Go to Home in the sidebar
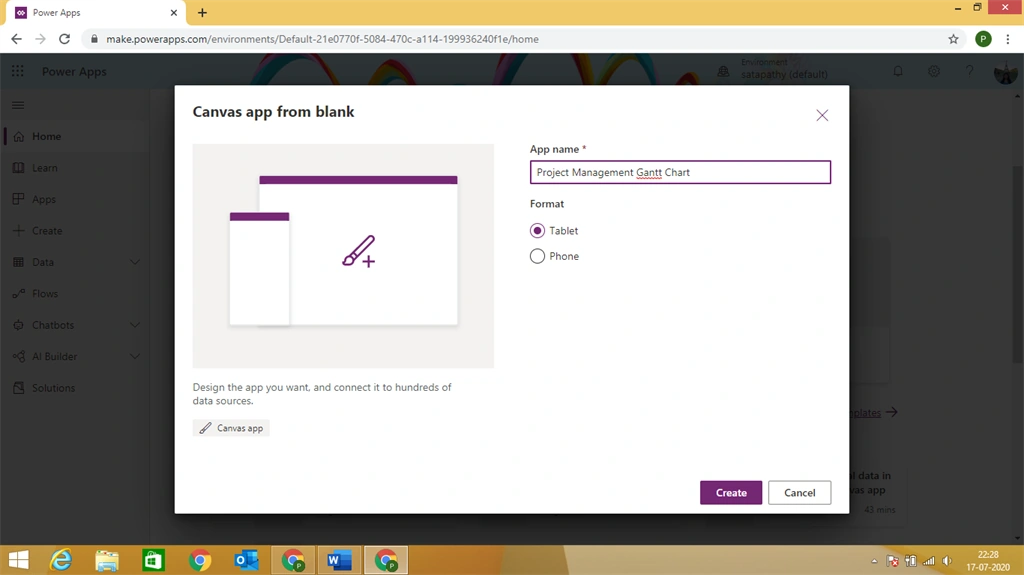The width and height of the screenshot is (1024, 575). coord(46,137)
